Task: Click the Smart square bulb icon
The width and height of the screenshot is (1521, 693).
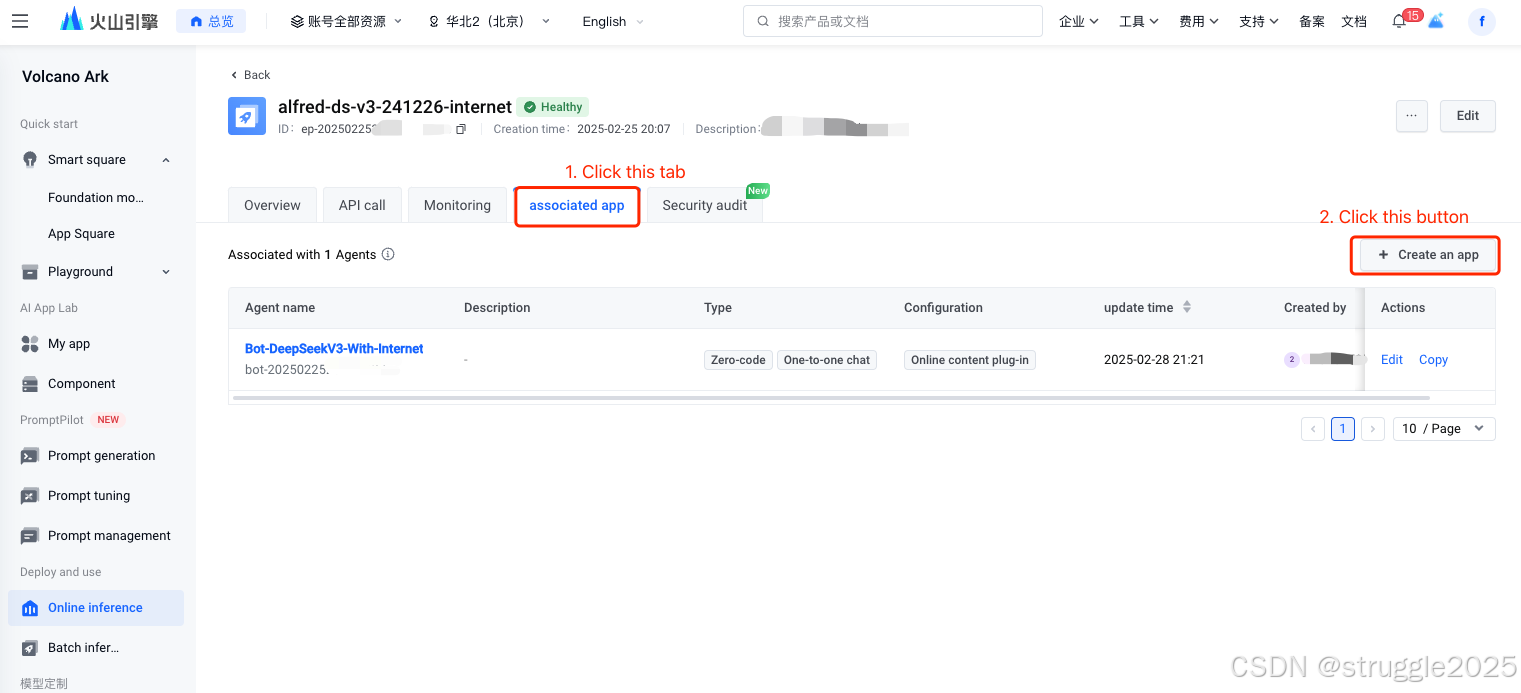Action: [30, 160]
